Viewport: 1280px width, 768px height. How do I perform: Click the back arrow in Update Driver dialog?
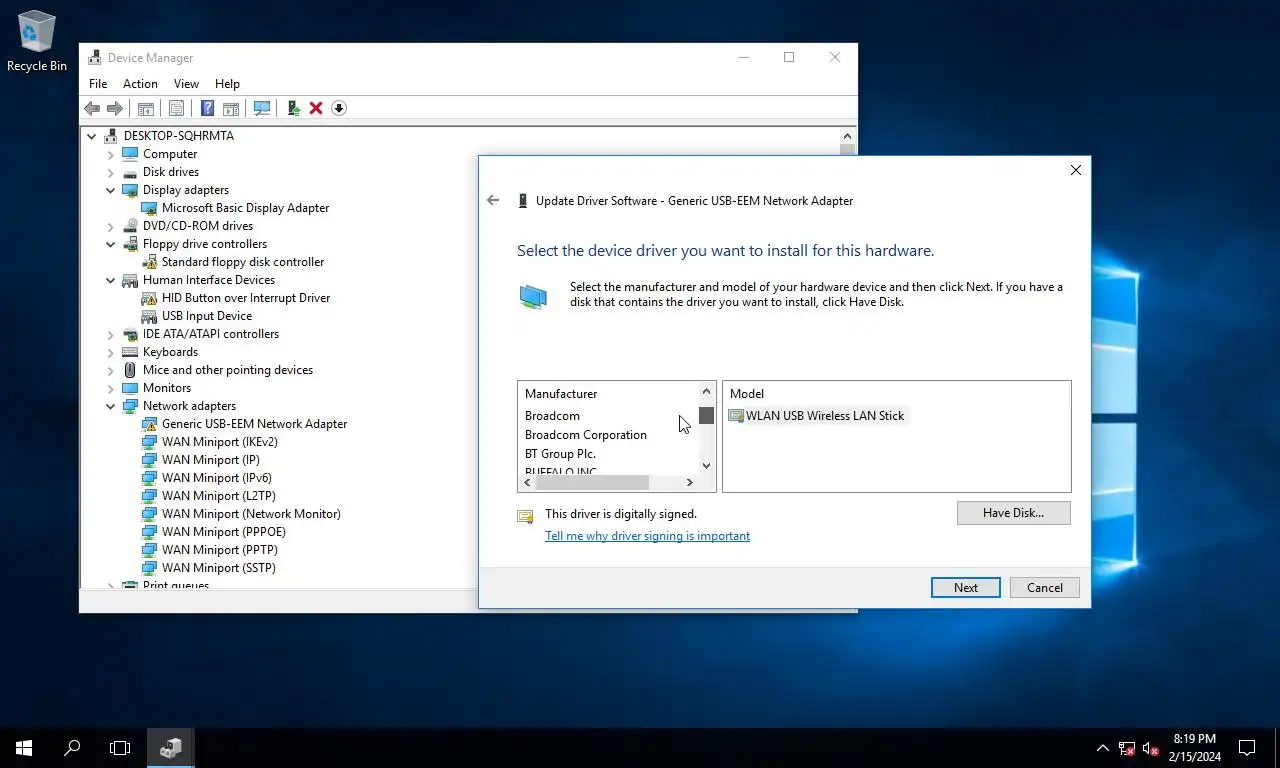493,200
